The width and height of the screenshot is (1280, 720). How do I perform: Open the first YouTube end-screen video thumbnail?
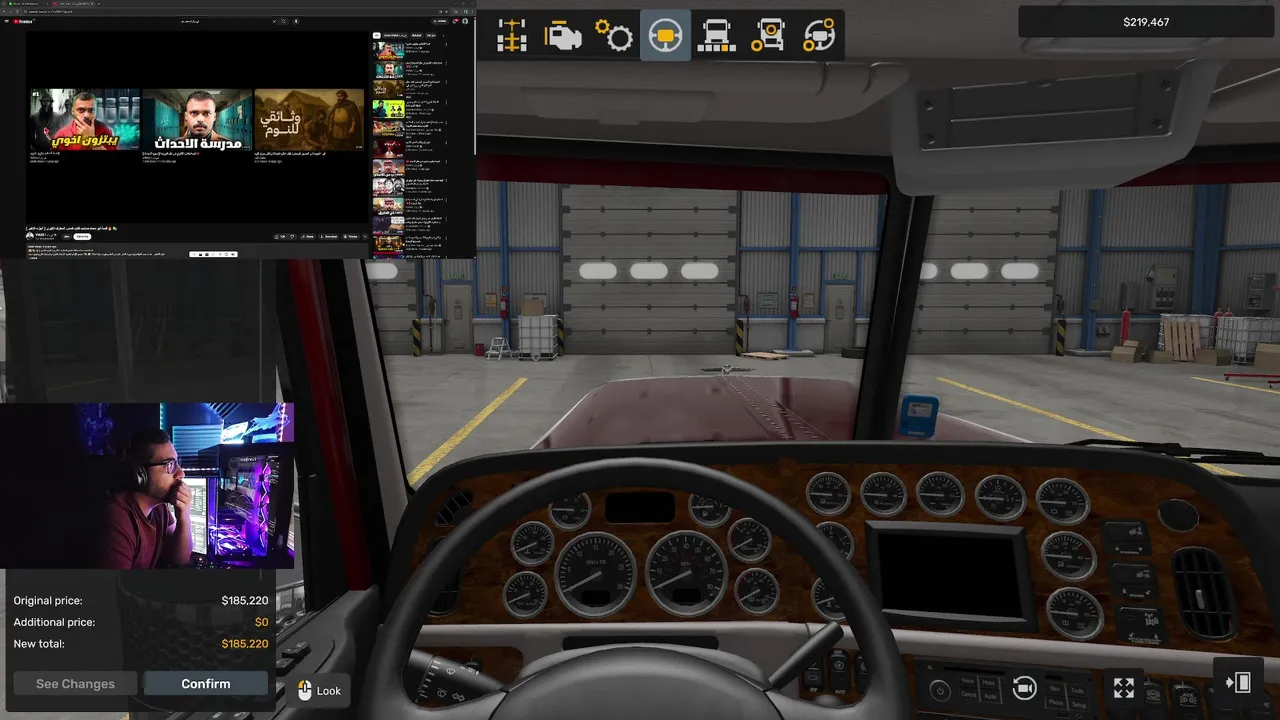[x=84, y=120]
